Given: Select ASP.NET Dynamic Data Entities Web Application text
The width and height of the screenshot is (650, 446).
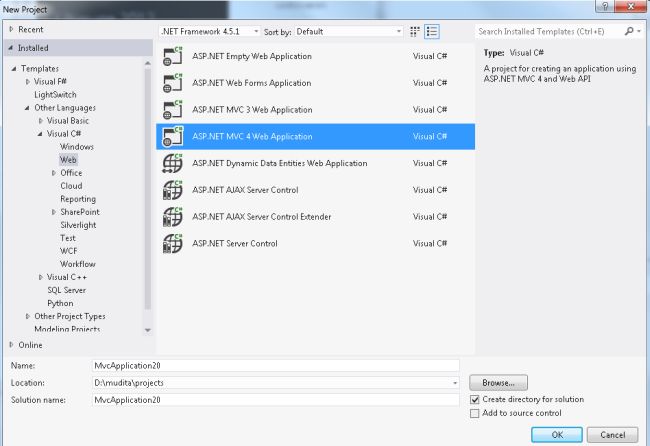Looking at the screenshot, I should 279,163.
